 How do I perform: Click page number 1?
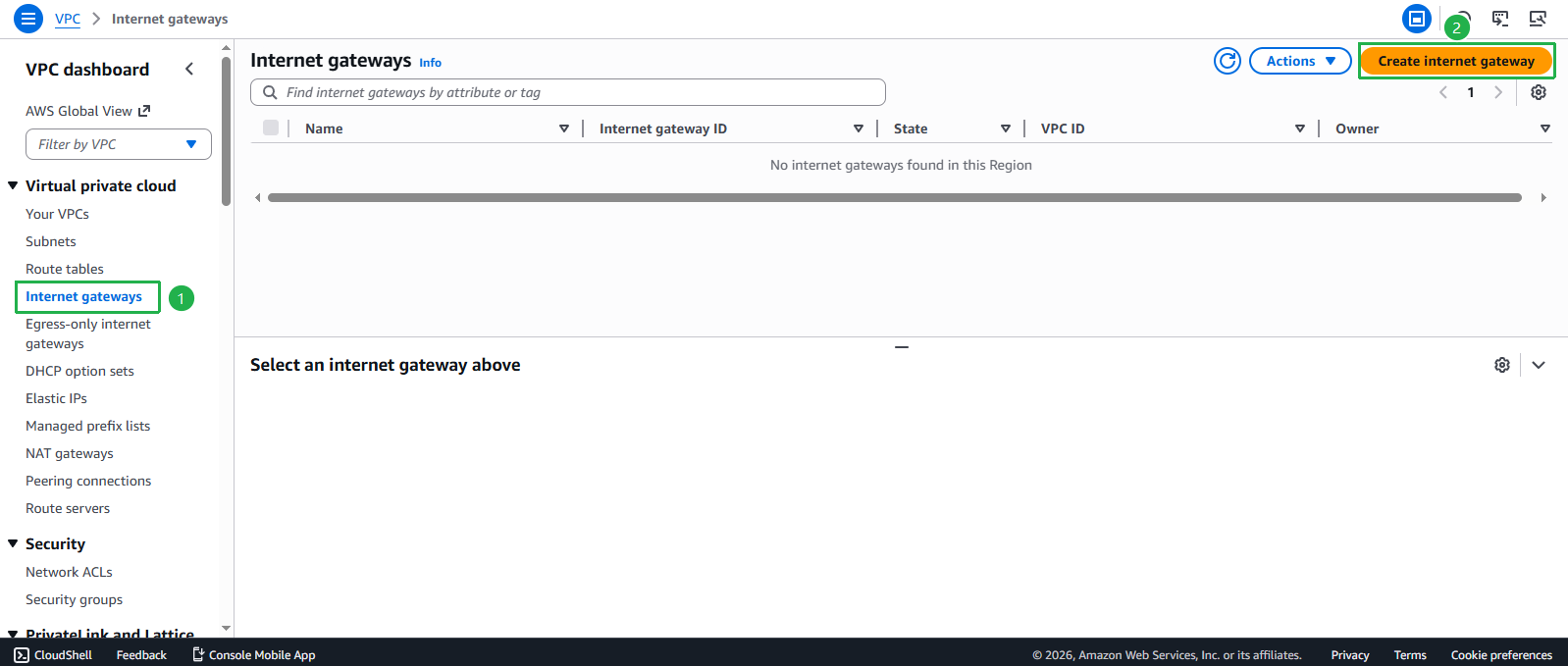(1471, 92)
